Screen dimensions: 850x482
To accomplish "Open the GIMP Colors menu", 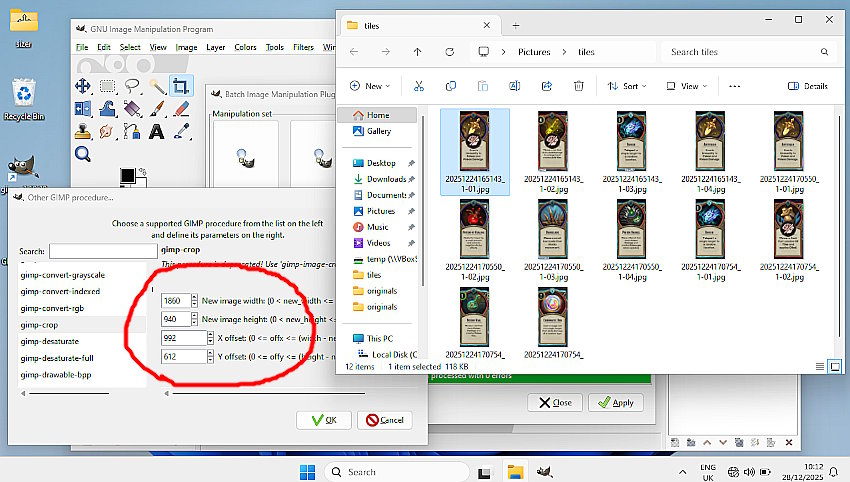I will [245, 47].
